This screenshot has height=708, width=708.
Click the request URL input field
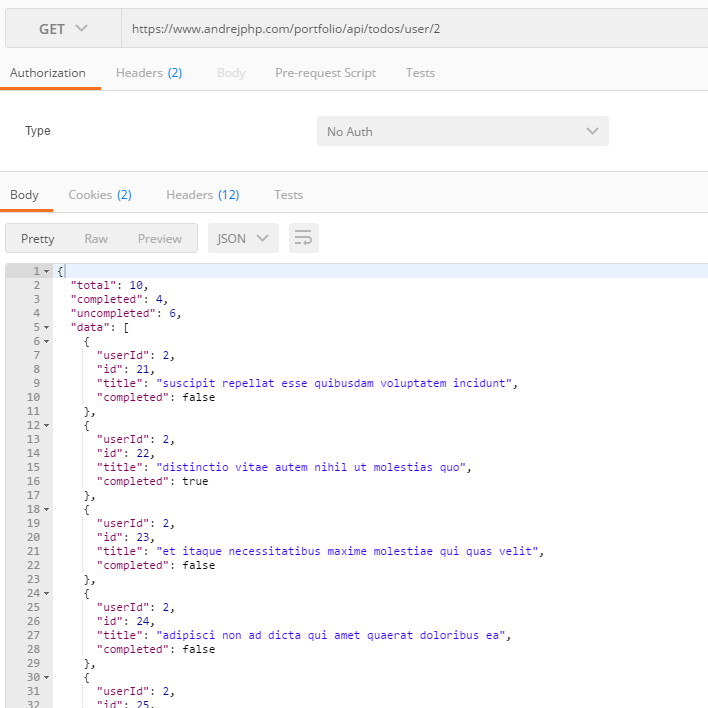point(415,28)
